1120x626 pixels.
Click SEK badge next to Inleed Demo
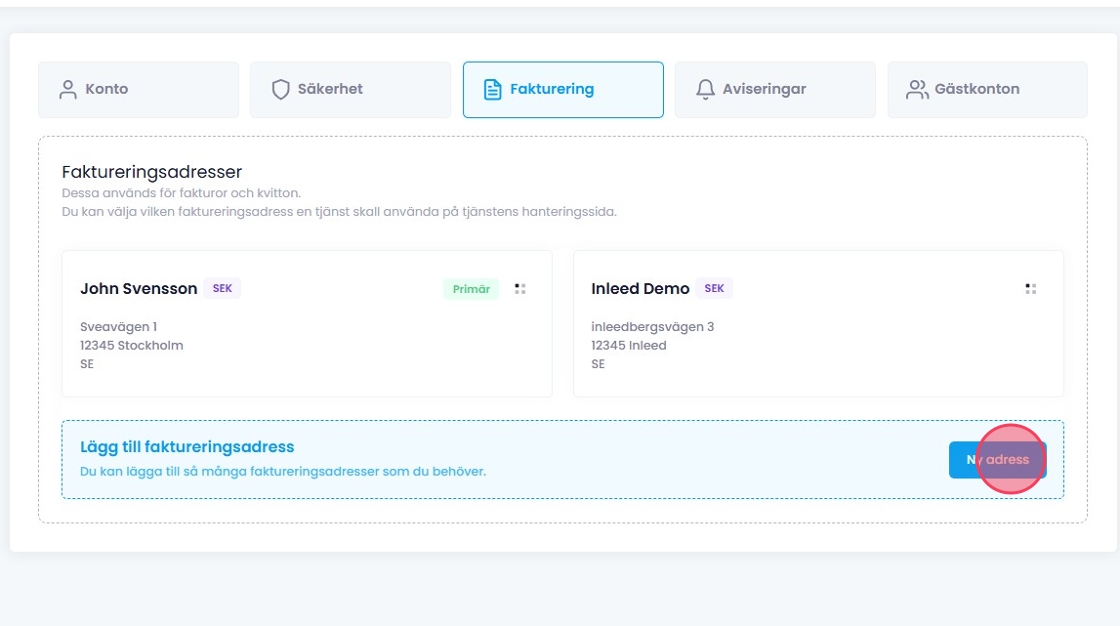click(x=714, y=288)
